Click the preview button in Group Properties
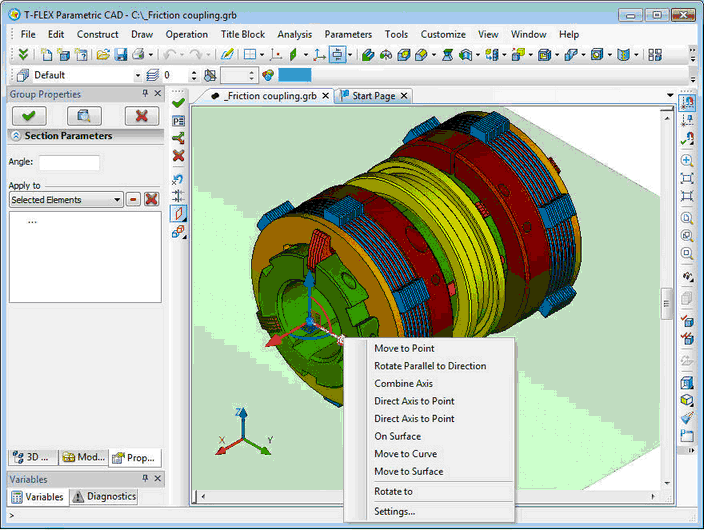The image size is (704, 530). [84, 116]
